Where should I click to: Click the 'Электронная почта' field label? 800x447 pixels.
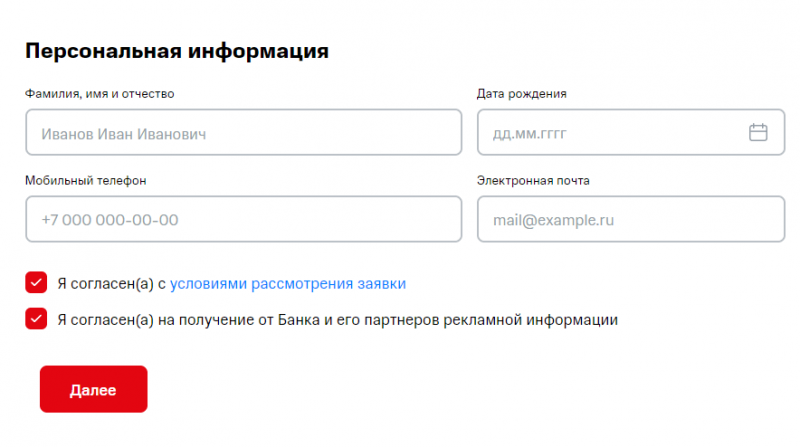point(533,181)
